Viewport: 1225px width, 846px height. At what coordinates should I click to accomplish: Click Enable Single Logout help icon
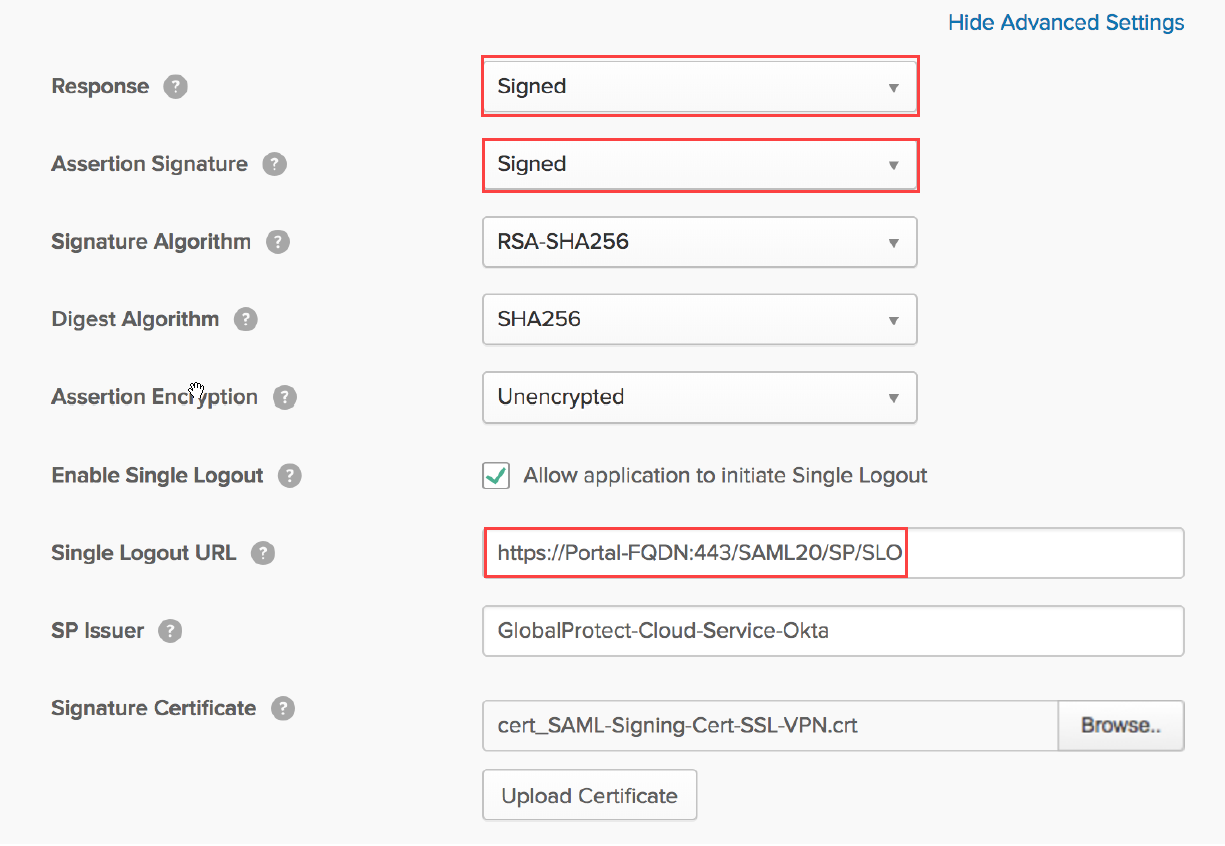tap(290, 476)
